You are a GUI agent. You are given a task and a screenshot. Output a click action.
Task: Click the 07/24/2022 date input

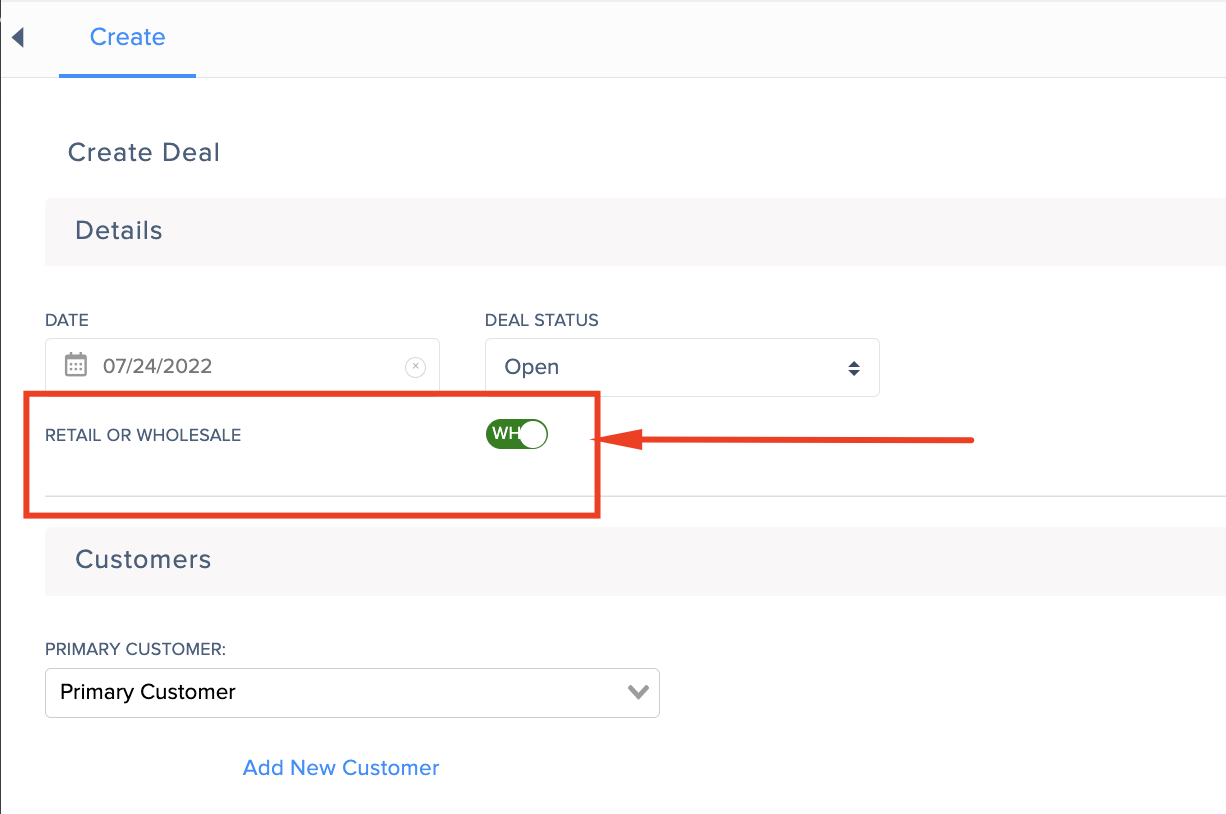[x=242, y=366]
